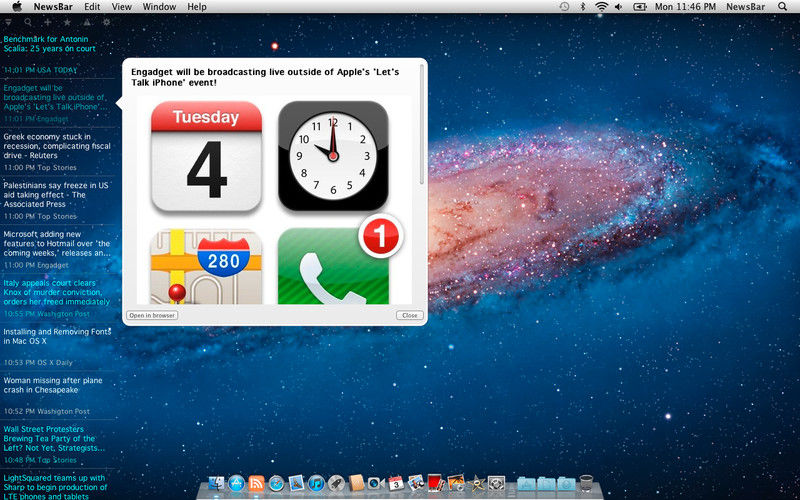Launch Photo Booth from the Dock

click(x=435, y=483)
